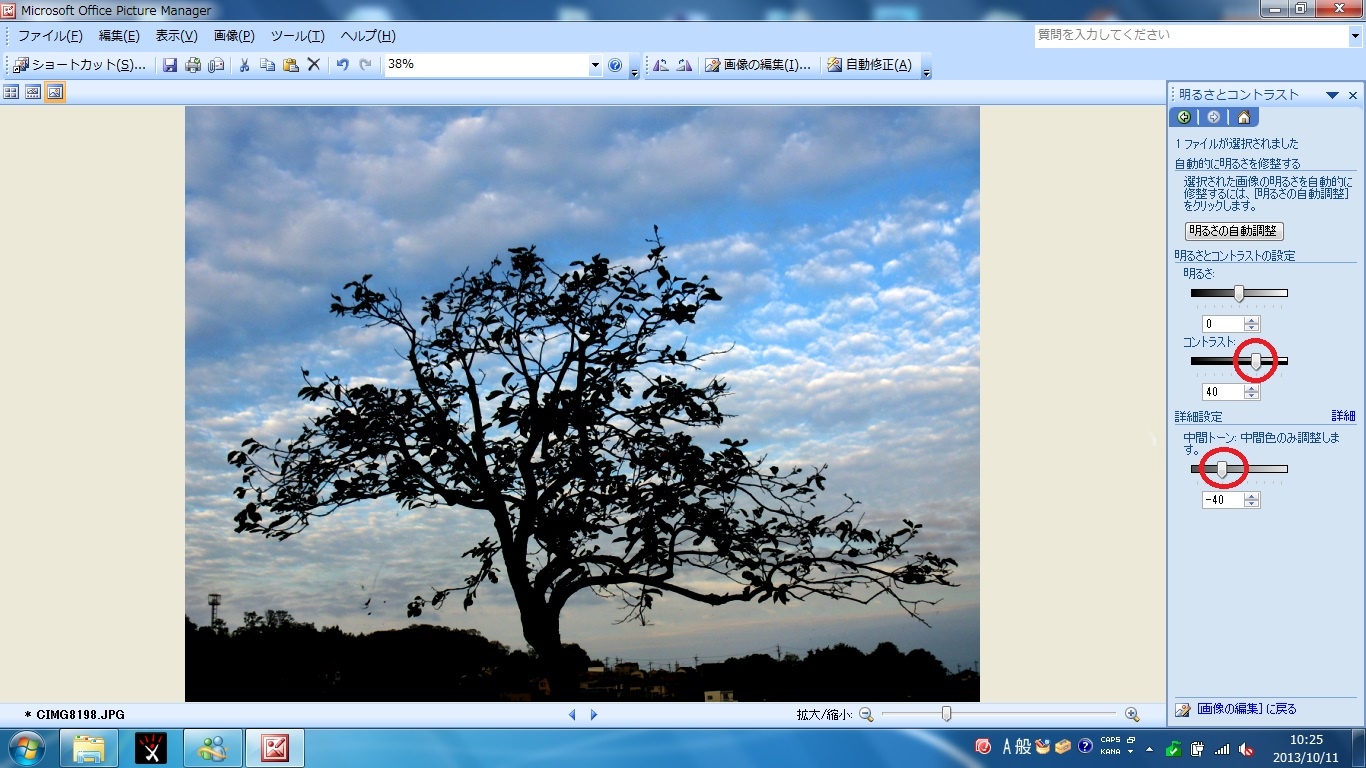This screenshot has height=768, width=1366.
Task: Open the ヘルプ(H) menu
Action: [368, 36]
